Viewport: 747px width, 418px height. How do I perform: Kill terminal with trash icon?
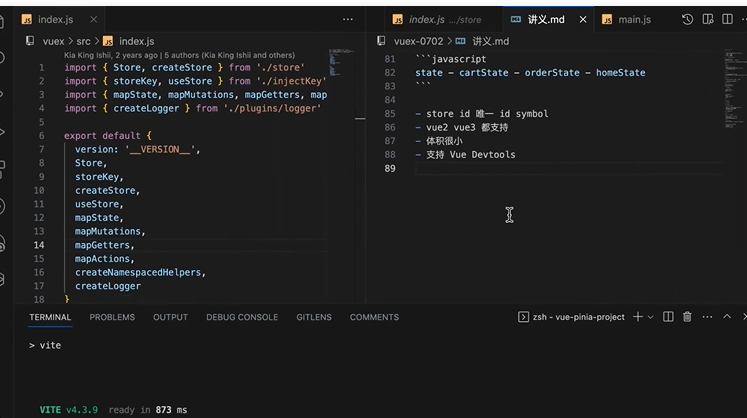click(x=687, y=317)
